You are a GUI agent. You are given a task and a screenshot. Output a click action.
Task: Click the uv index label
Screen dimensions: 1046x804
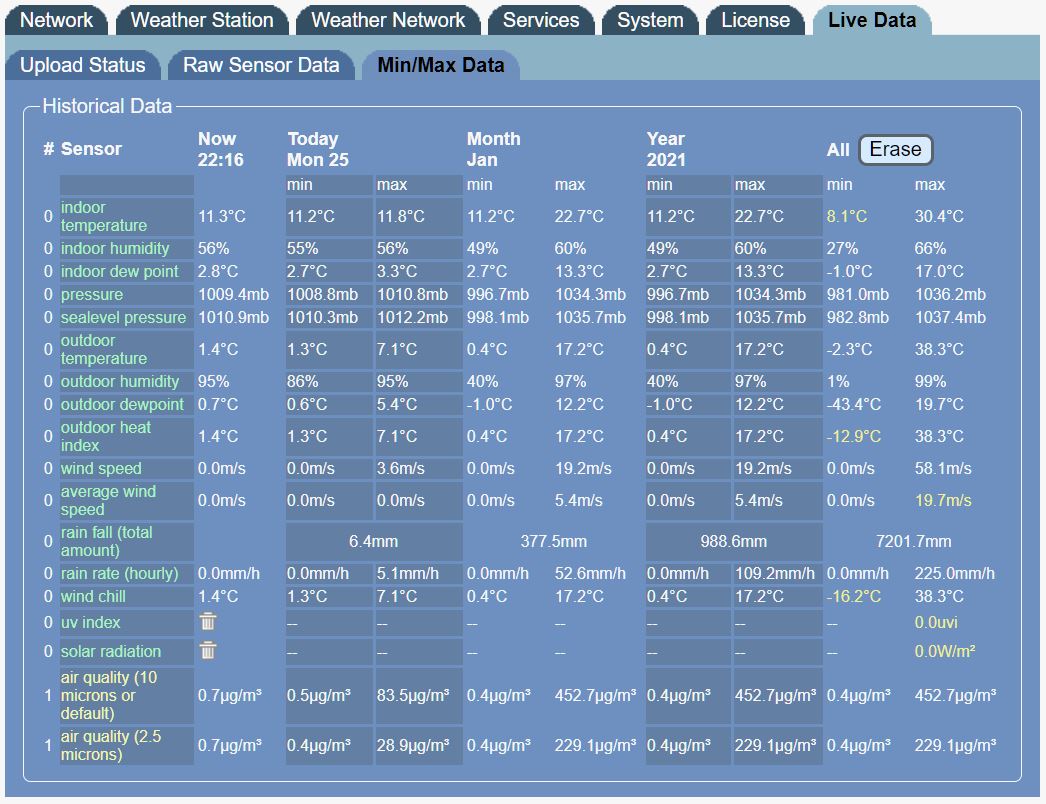(x=91, y=623)
